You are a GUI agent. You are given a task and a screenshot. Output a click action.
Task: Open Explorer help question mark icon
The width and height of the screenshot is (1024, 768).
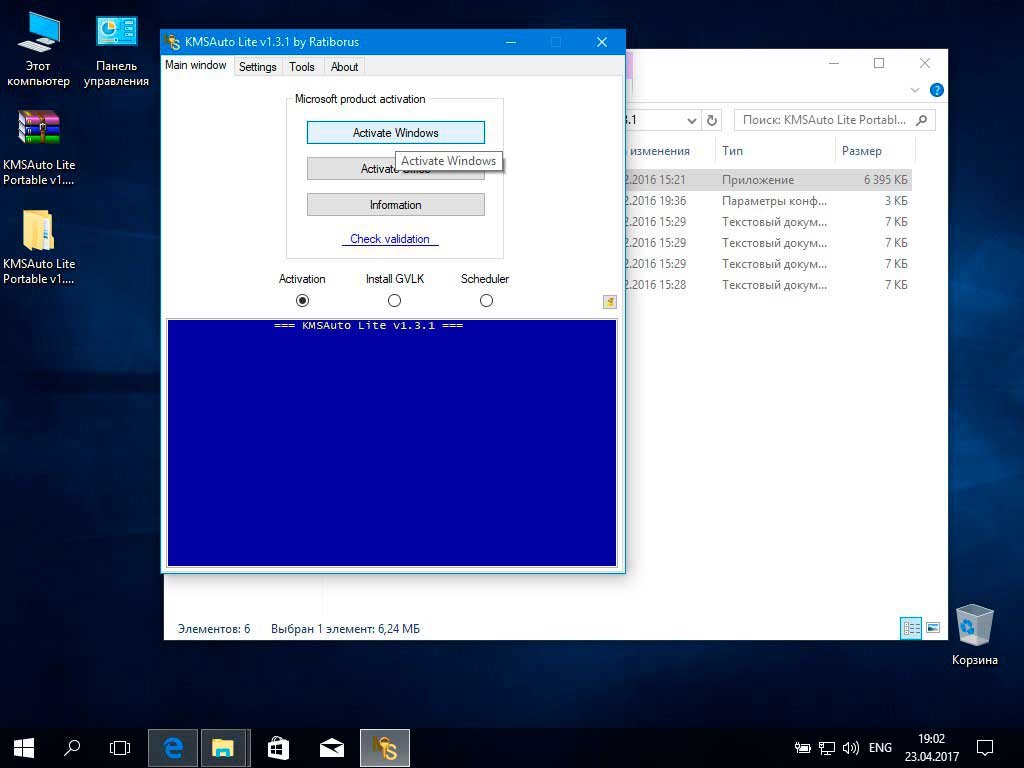click(936, 90)
